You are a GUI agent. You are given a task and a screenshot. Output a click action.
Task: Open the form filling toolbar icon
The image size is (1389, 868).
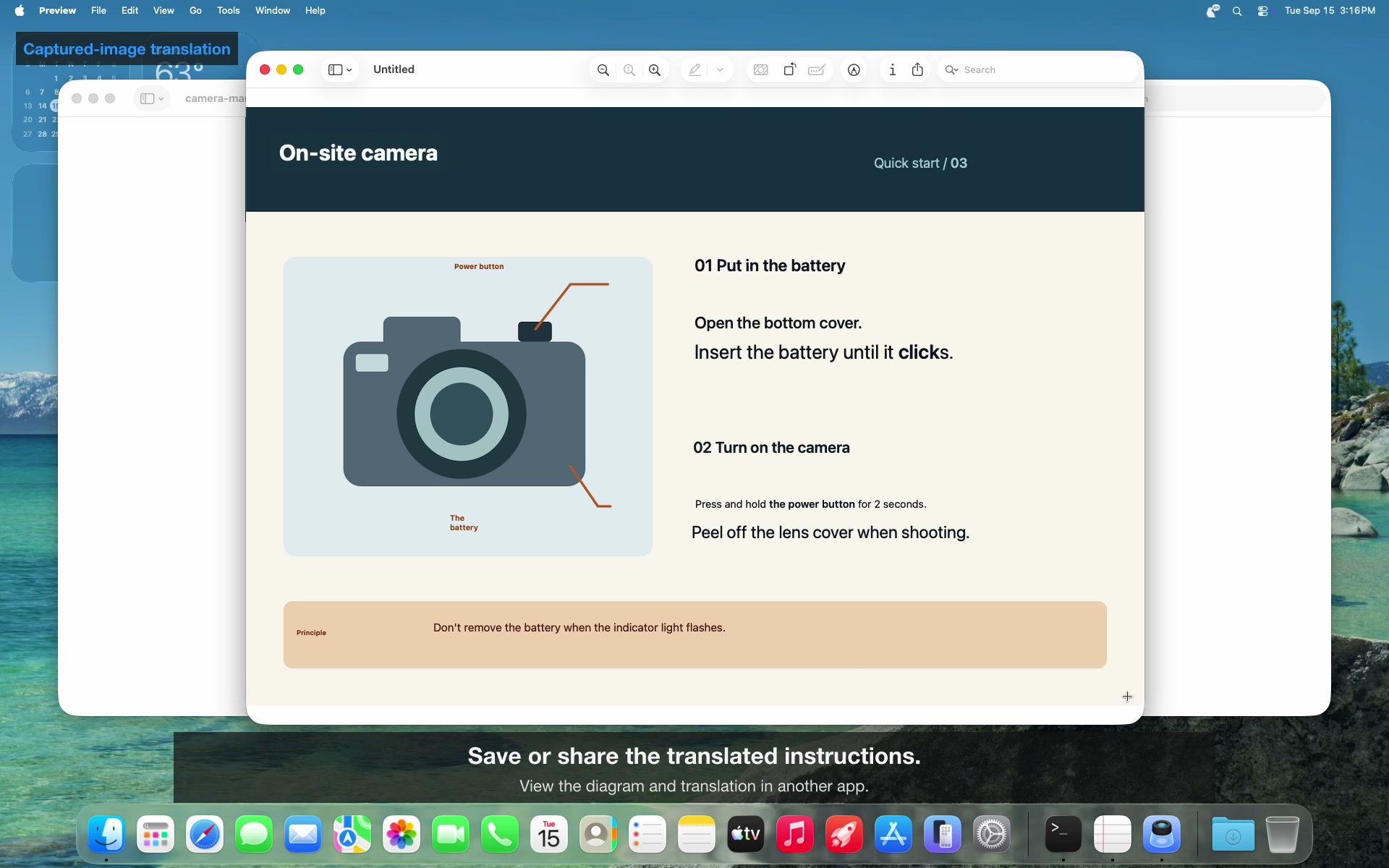817,70
